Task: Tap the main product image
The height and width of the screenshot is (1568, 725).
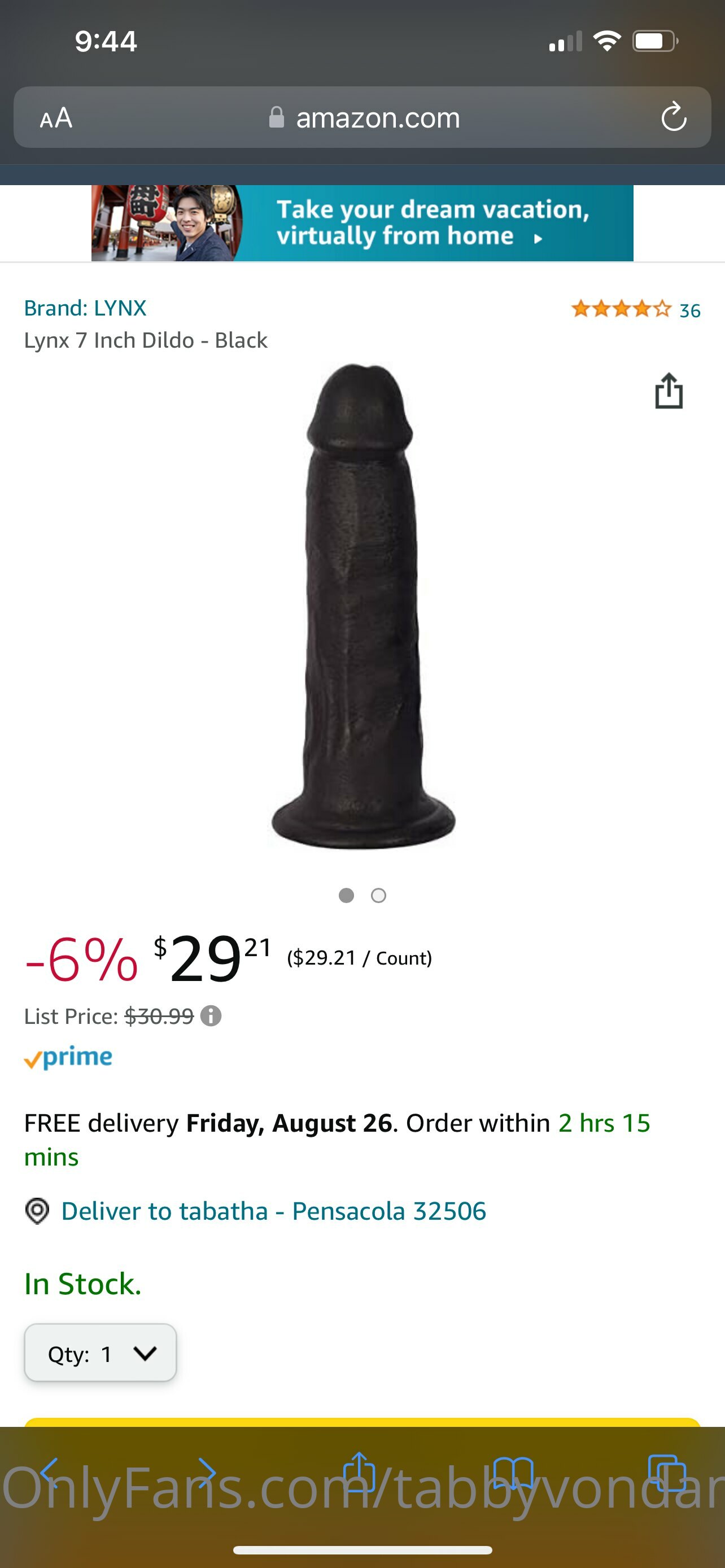Action: point(363,606)
